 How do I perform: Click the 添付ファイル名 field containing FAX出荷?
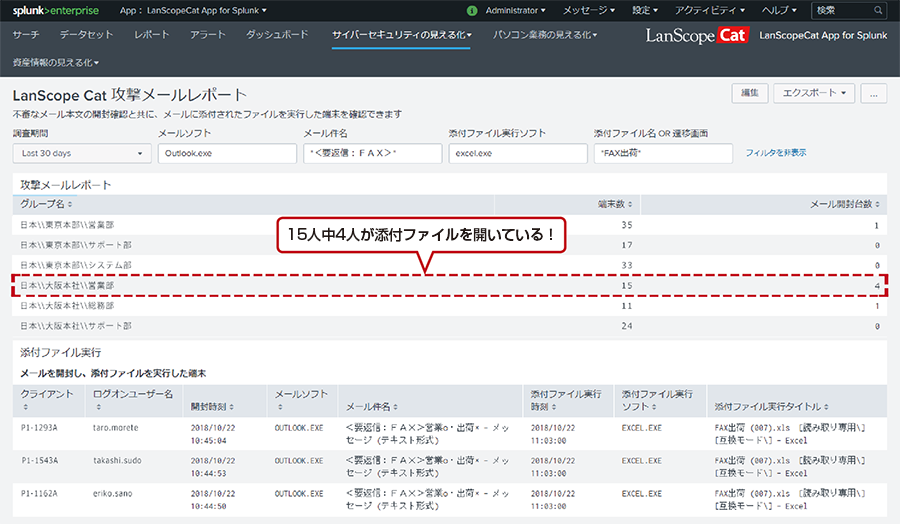[663, 153]
